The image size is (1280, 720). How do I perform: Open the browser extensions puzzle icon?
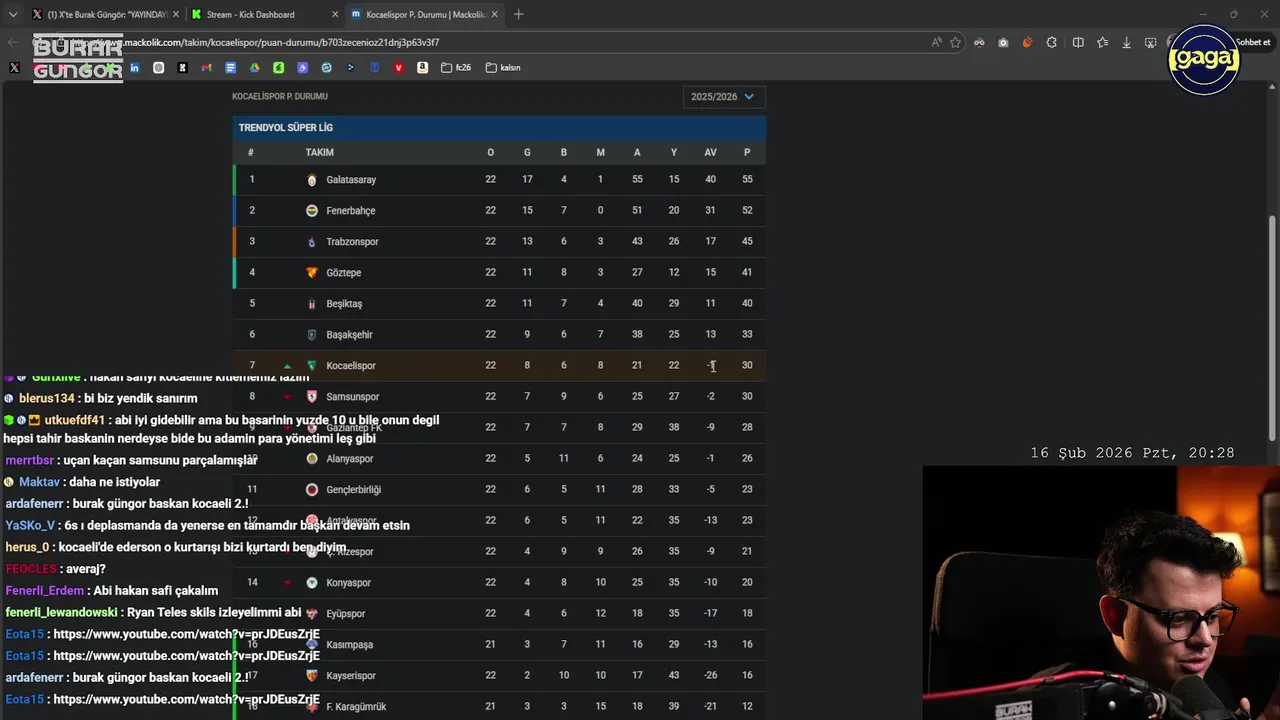click(x=1051, y=42)
